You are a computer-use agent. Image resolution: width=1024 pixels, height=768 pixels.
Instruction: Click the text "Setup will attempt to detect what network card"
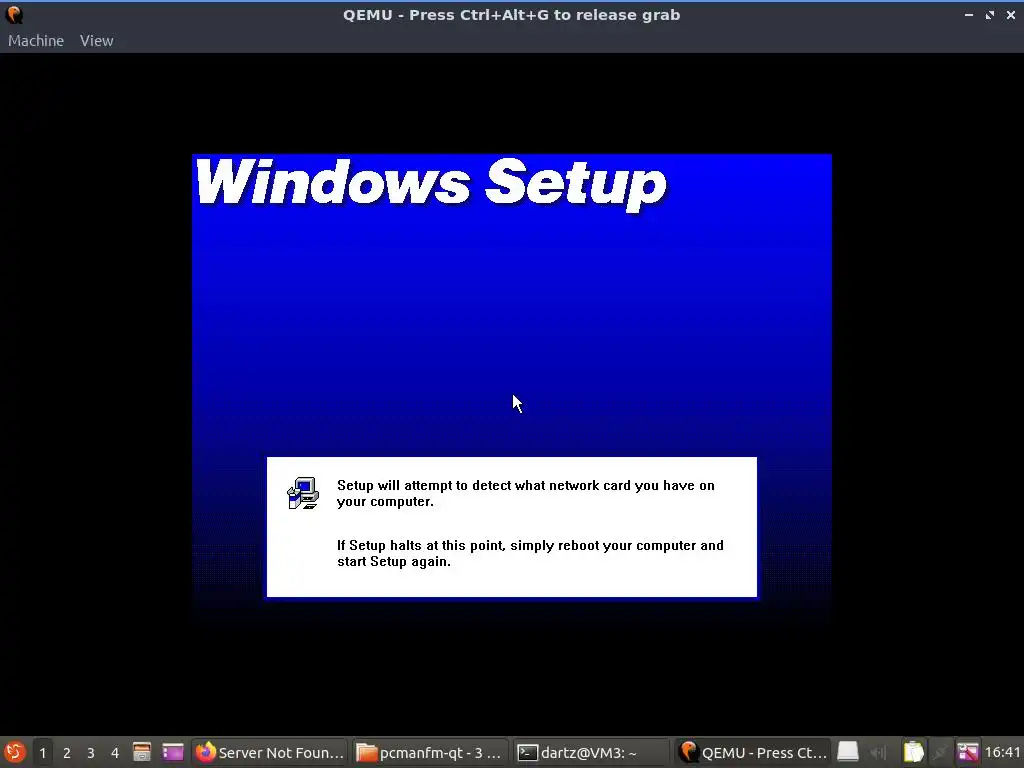pos(484,485)
